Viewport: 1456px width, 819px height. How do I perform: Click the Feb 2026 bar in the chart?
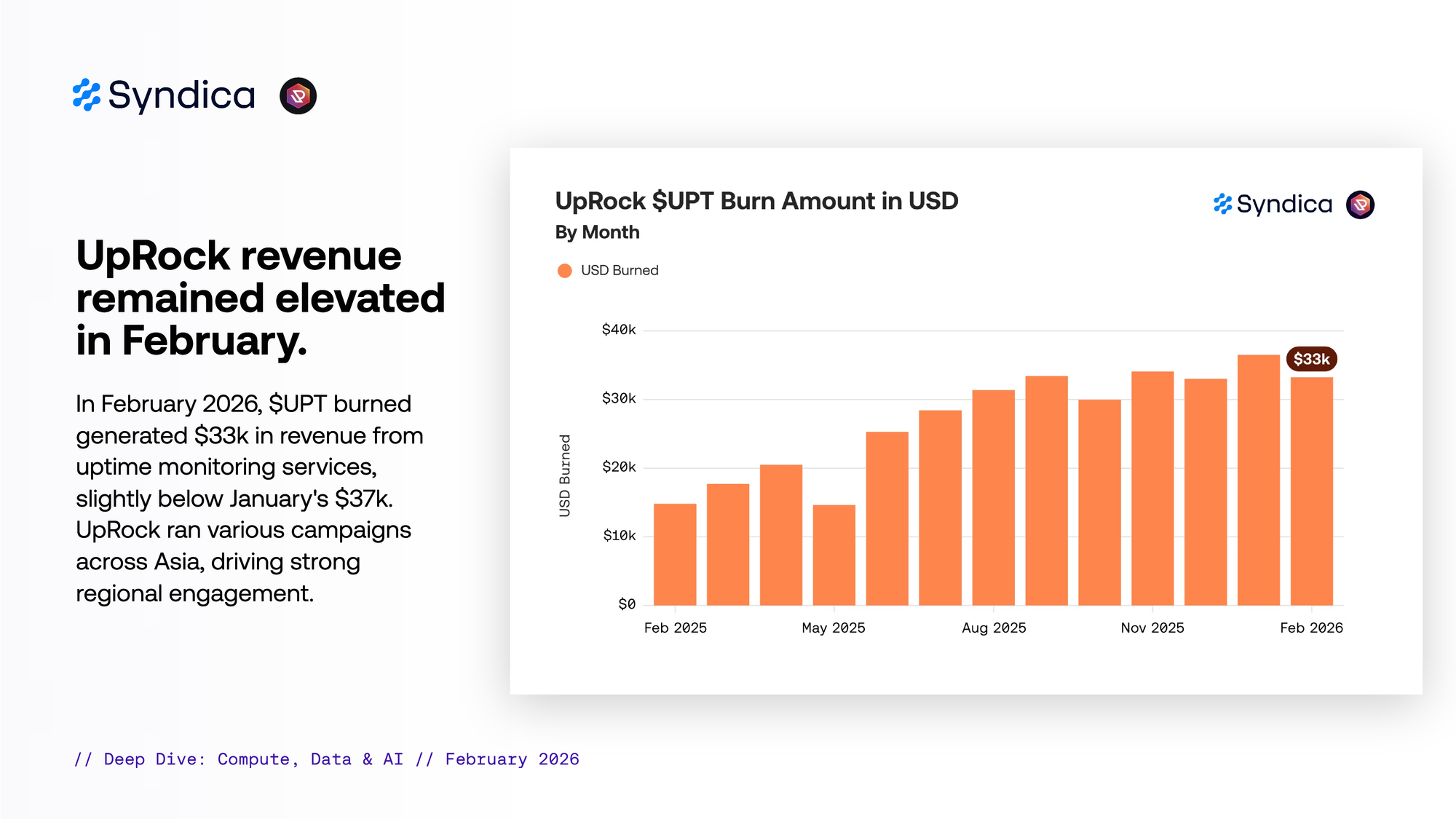click(x=1311, y=491)
